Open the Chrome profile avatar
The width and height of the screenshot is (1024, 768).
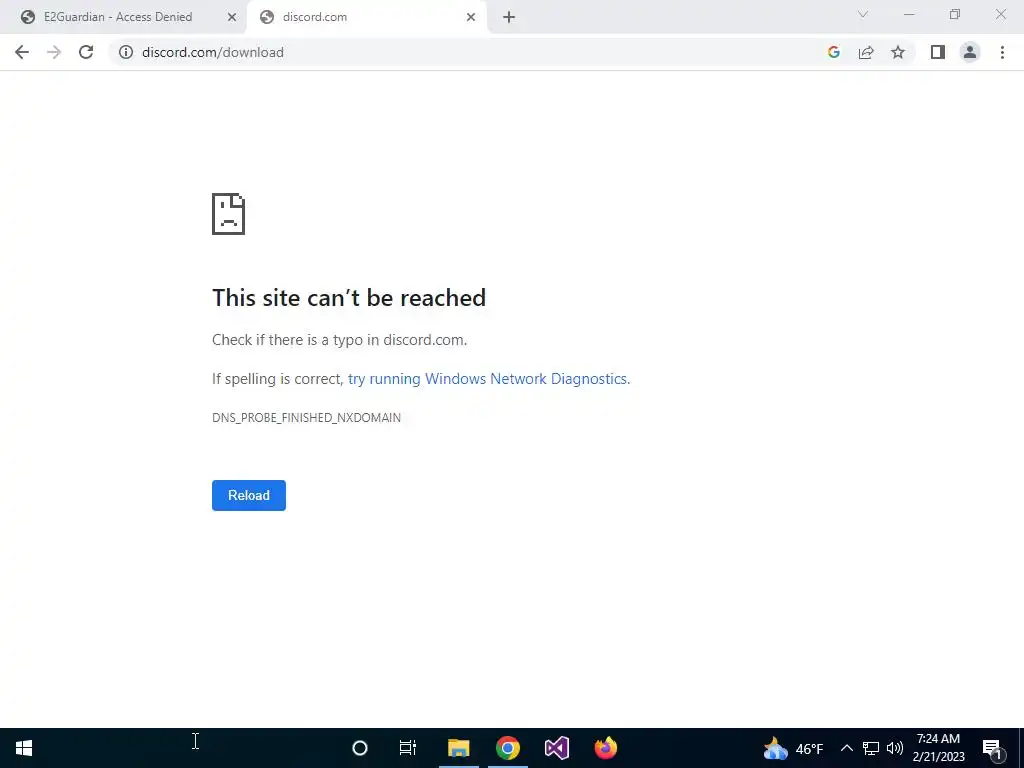point(970,52)
